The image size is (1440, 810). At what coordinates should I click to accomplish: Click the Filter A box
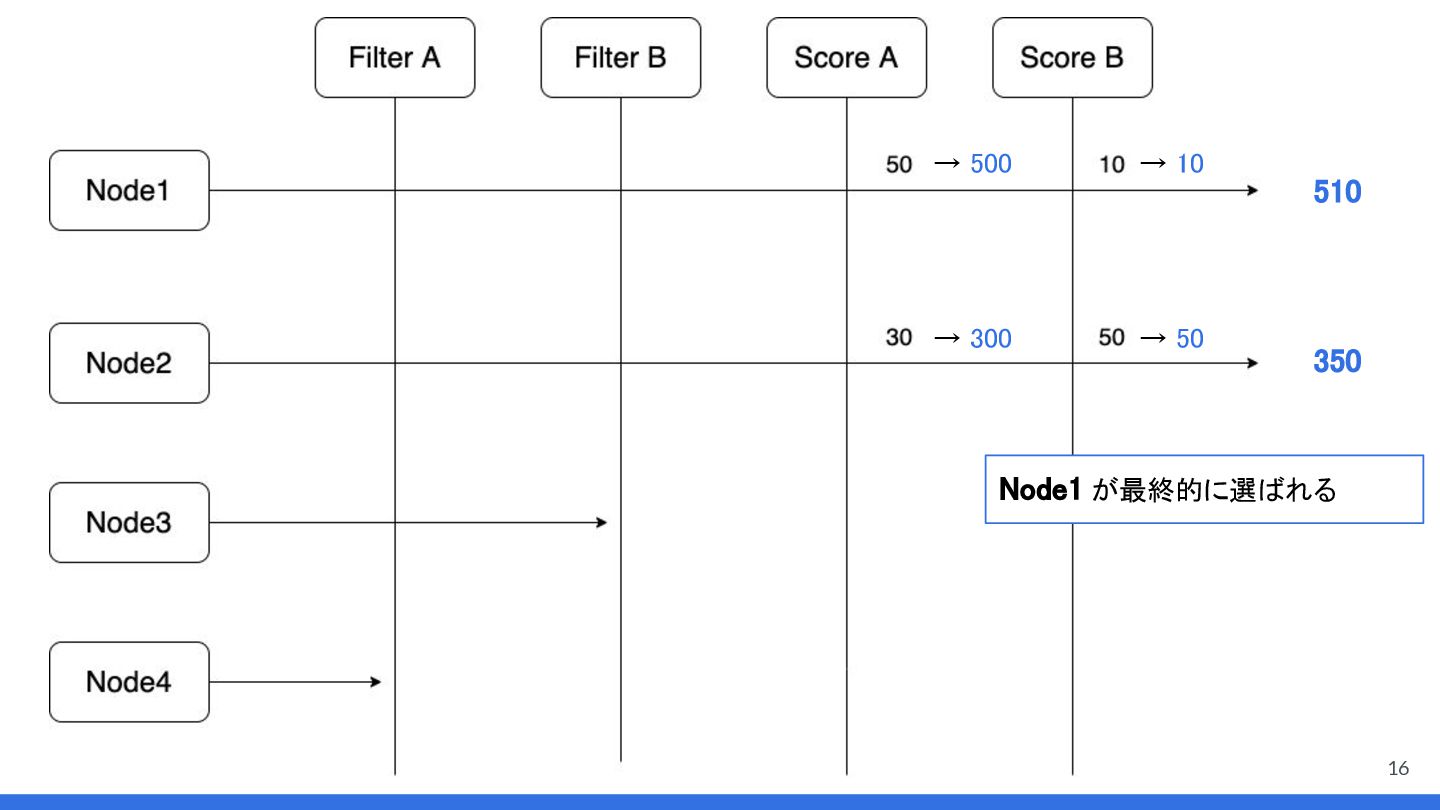394,58
